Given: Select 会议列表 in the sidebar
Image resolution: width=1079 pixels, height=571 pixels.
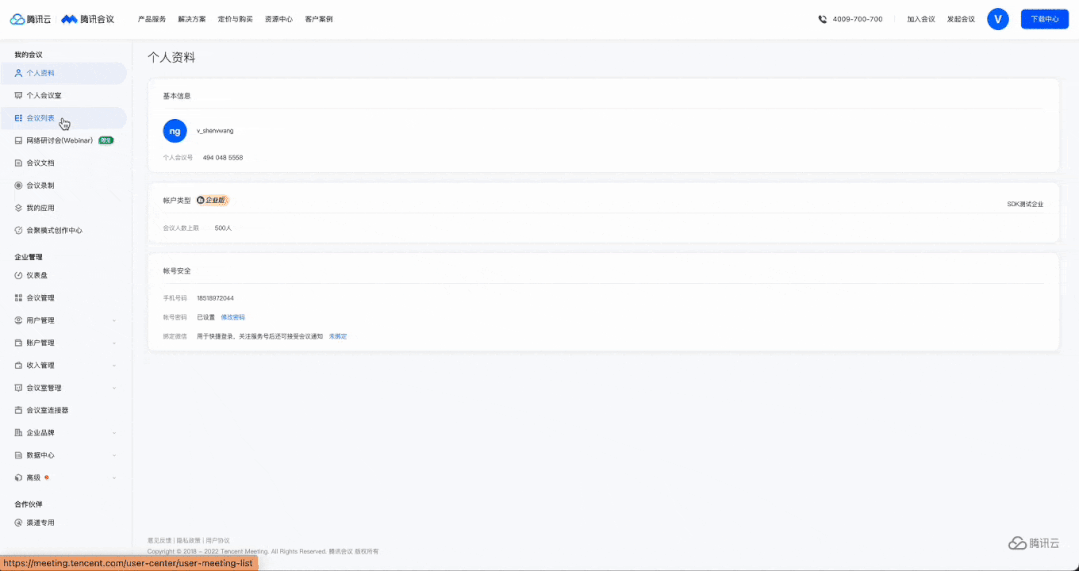Looking at the screenshot, I should 40,118.
